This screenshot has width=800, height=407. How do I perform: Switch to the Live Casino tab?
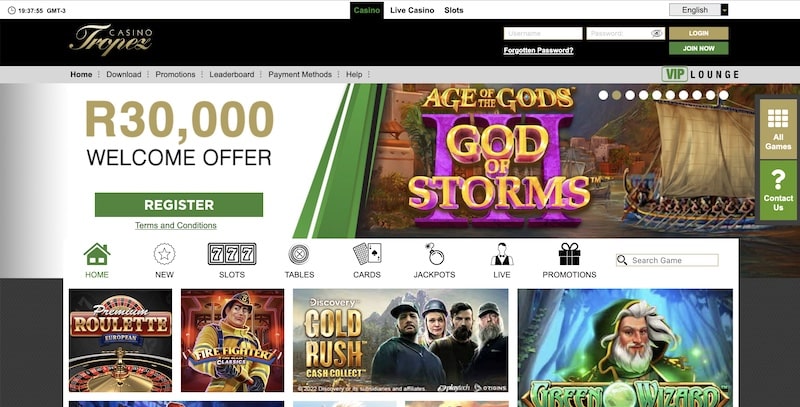tap(412, 10)
